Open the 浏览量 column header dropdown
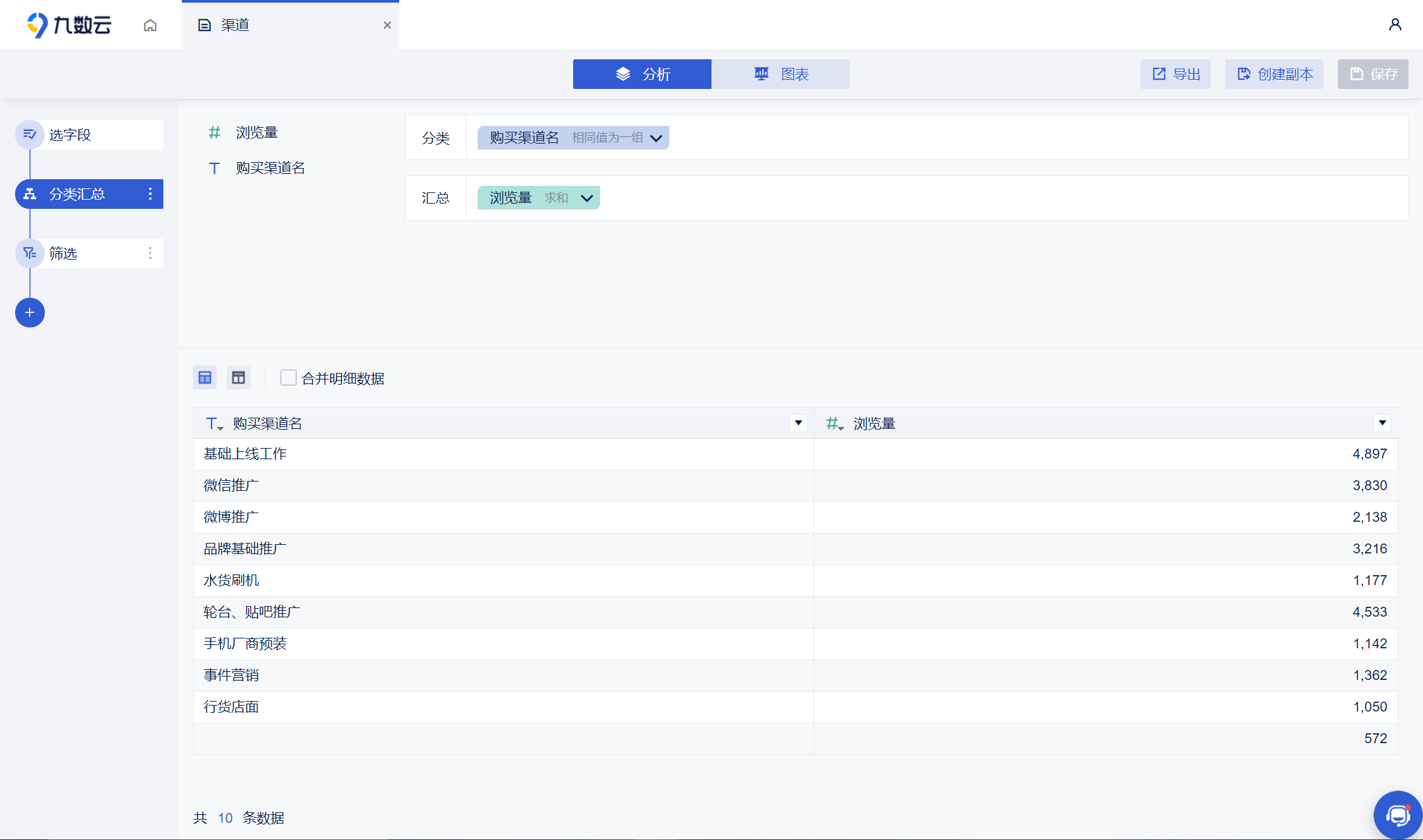This screenshot has height=840, width=1423. [x=1382, y=423]
